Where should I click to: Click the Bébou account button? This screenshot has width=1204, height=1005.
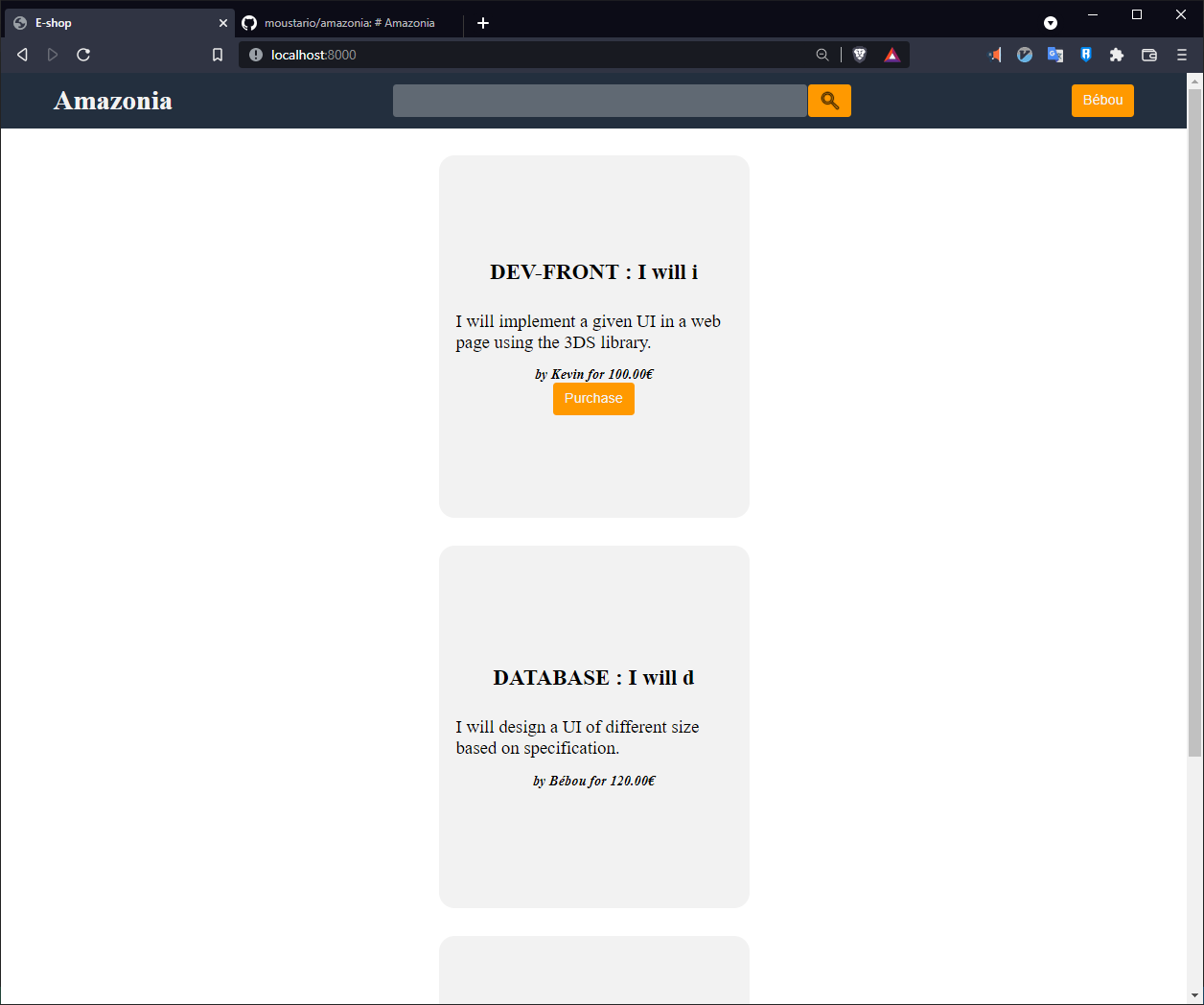(x=1102, y=101)
